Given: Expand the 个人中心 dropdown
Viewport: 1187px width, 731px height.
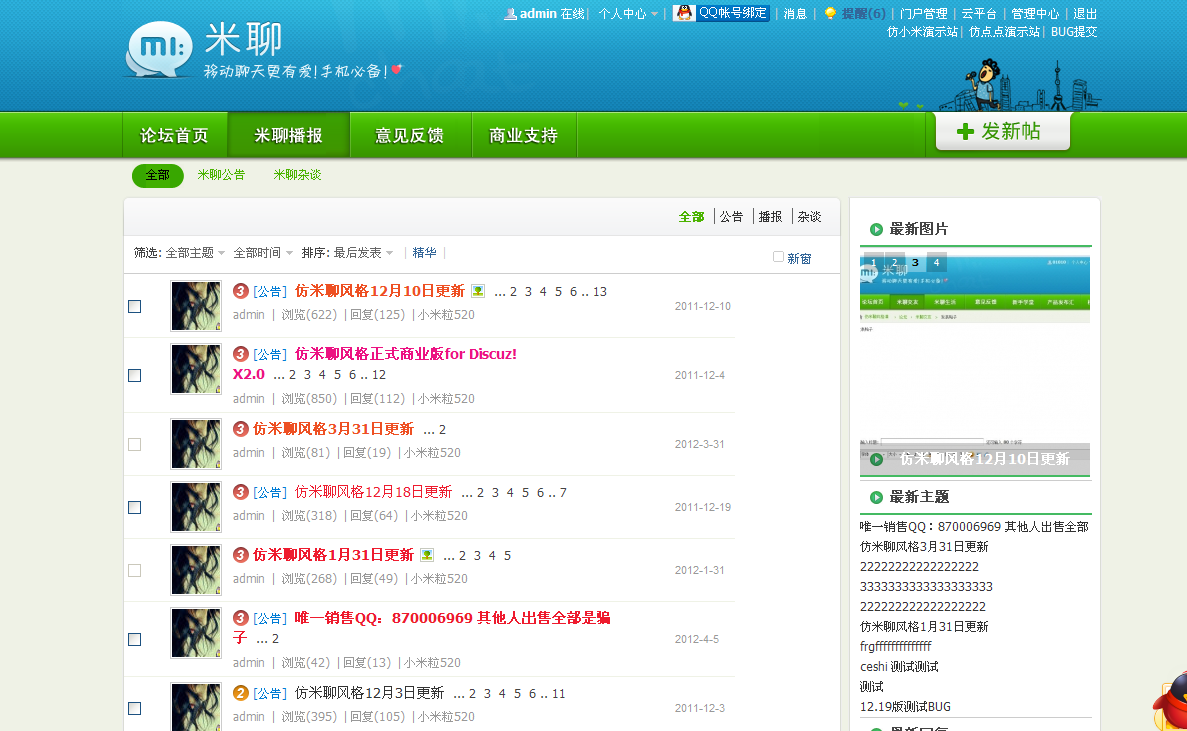Looking at the screenshot, I should click(628, 14).
